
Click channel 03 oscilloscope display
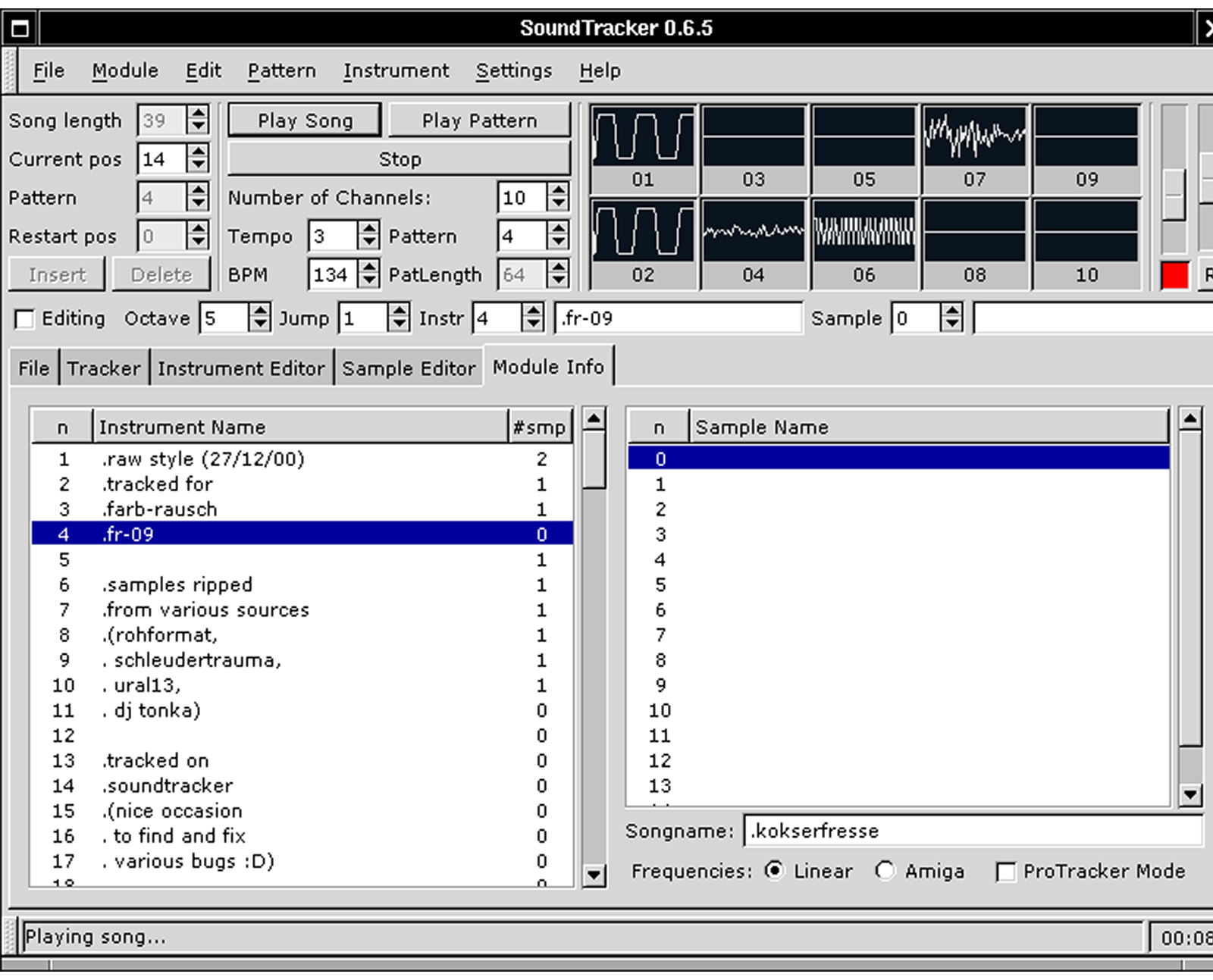coord(753,136)
